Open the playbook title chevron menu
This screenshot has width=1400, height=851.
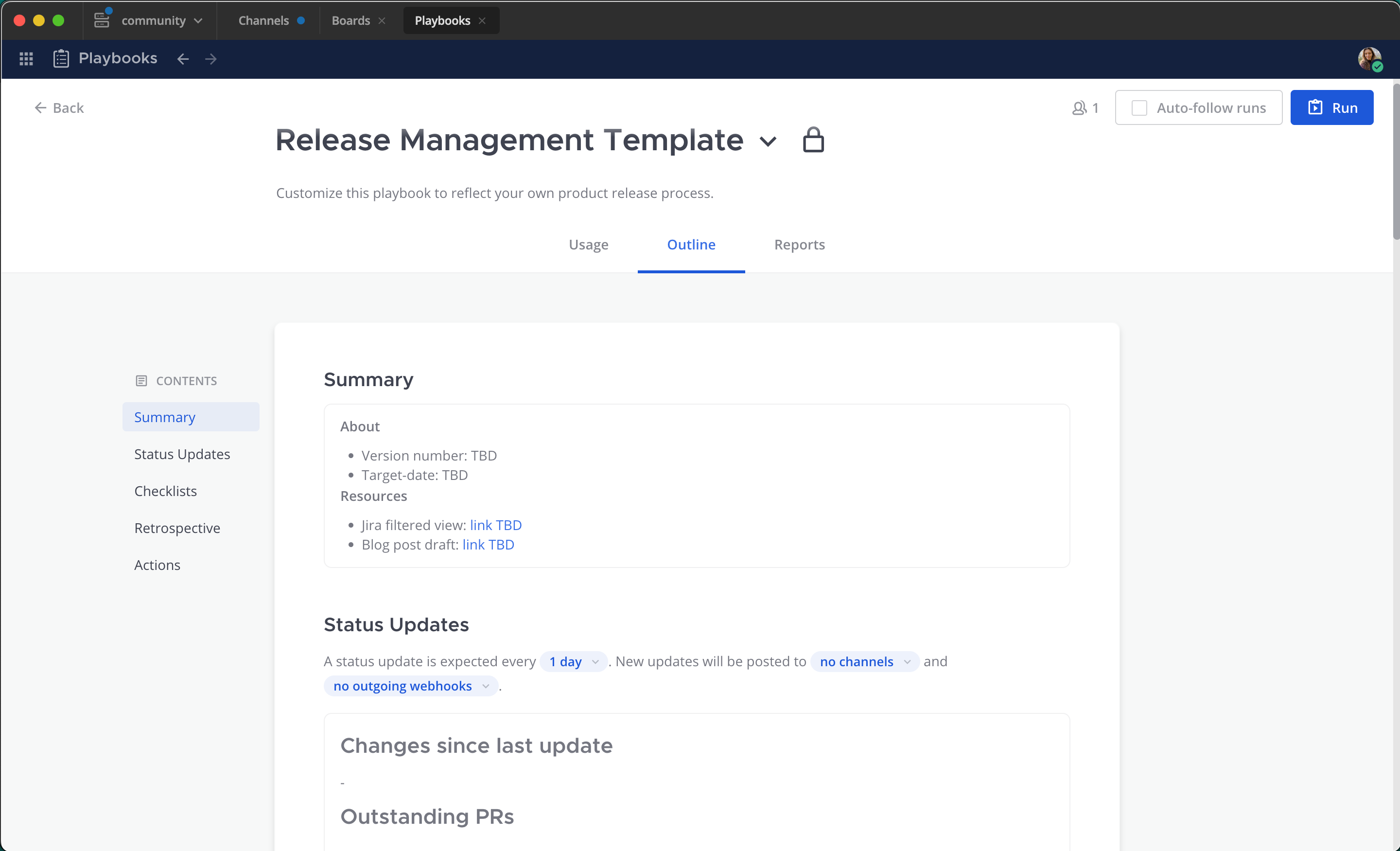click(768, 141)
